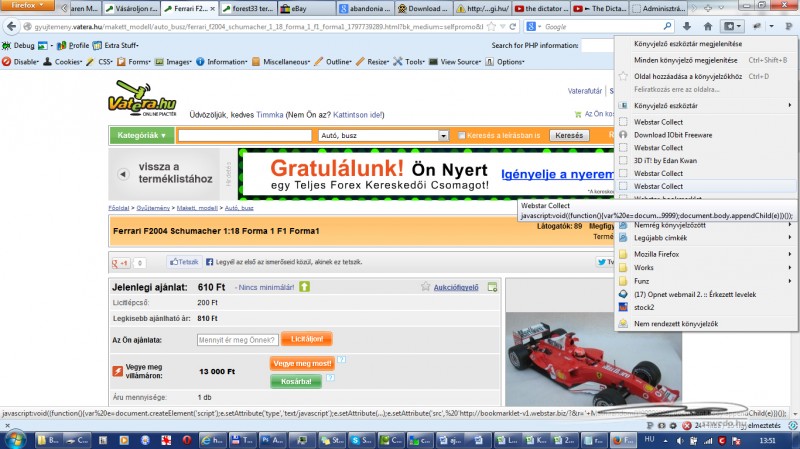Click the browser back arrow button
Viewport: 800px width, 449px height.
click(x=12, y=26)
